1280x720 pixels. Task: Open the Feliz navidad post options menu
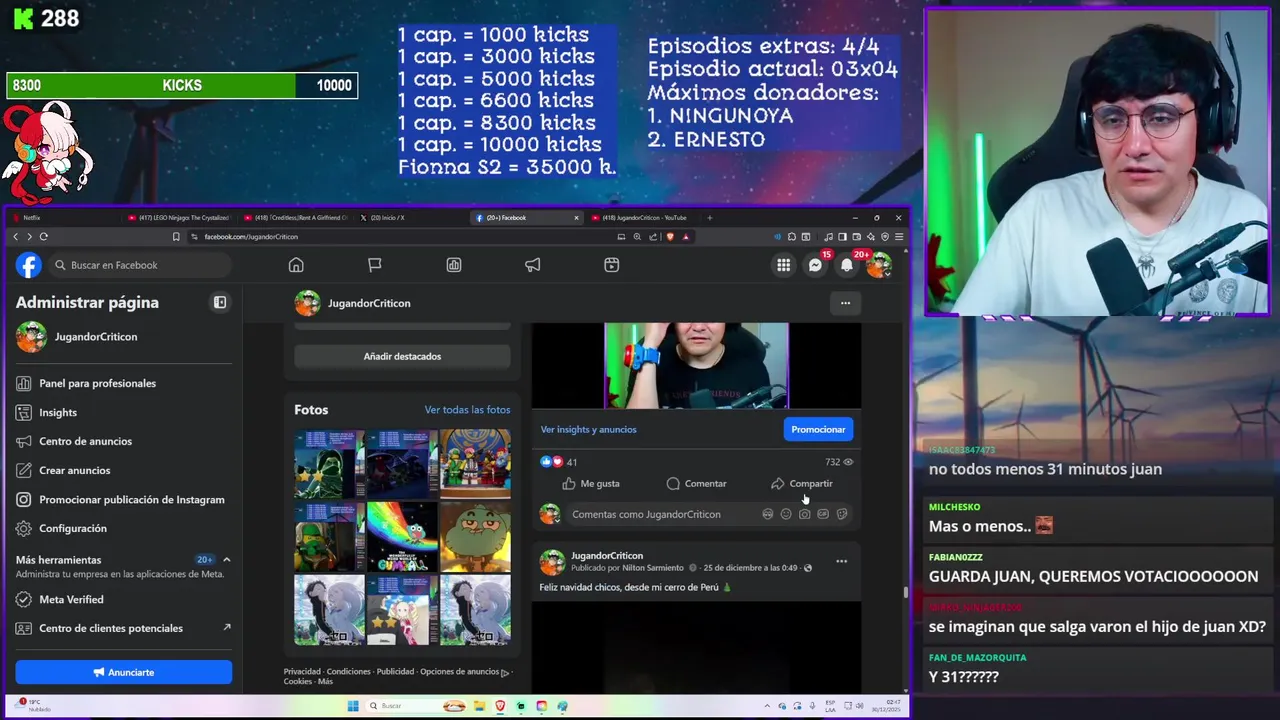tap(841, 561)
